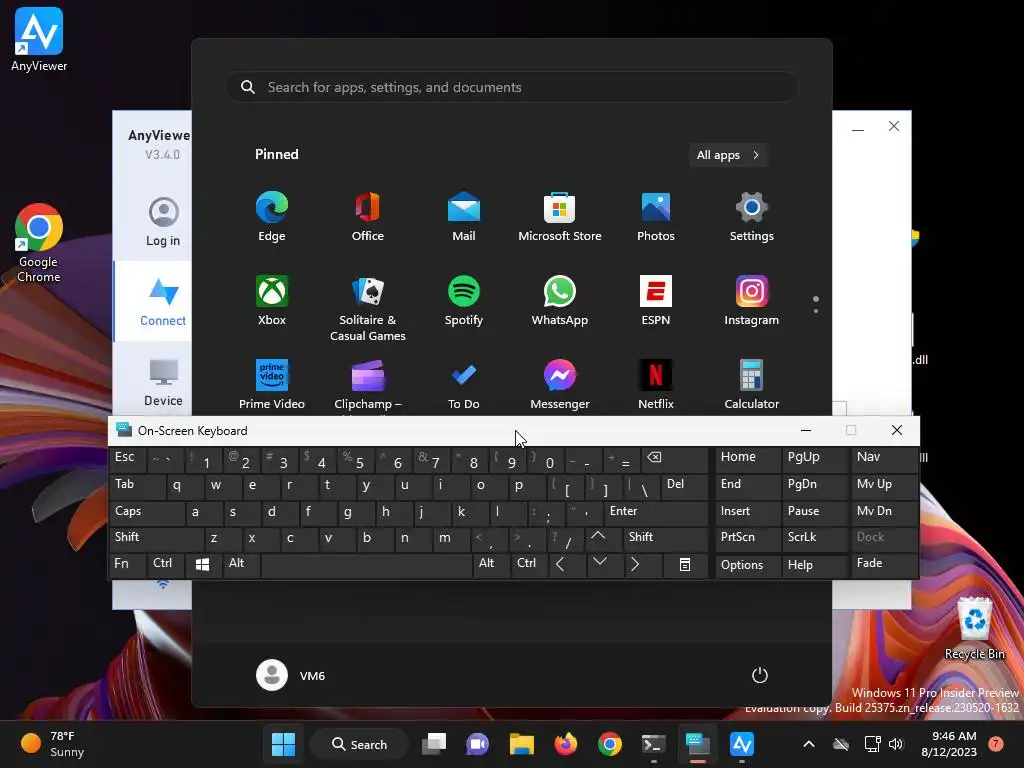Tap the Esc key on On-Screen Keyboard
The image size is (1024, 768).
[x=127, y=459]
